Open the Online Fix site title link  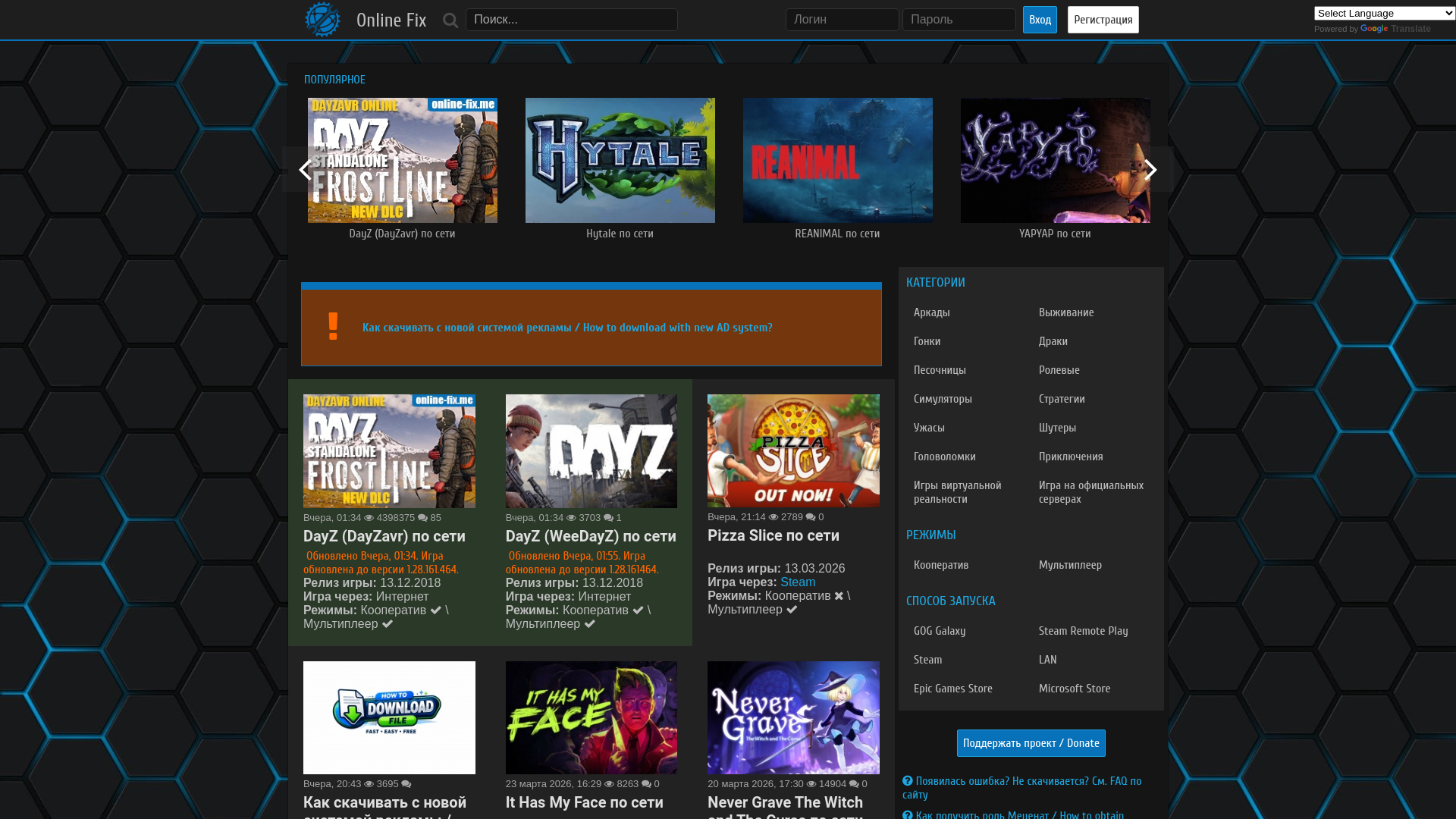pyautogui.click(x=391, y=20)
